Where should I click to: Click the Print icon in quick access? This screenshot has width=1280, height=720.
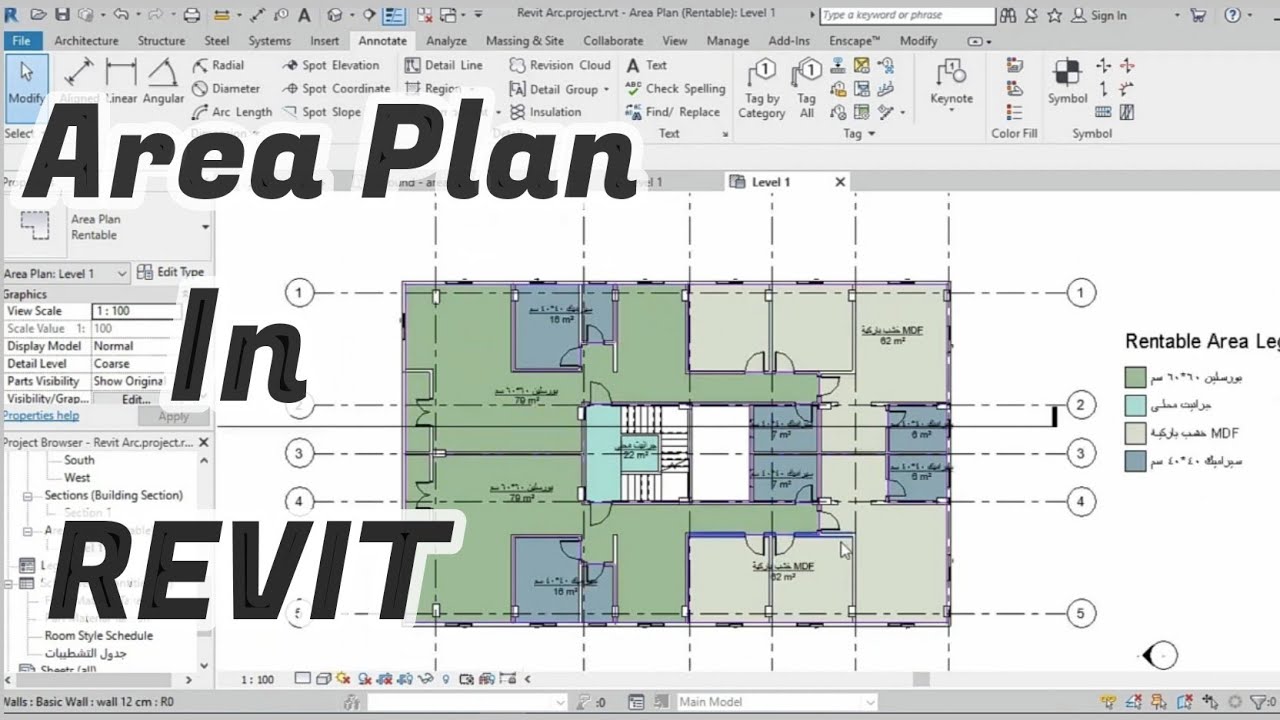(x=191, y=15)
